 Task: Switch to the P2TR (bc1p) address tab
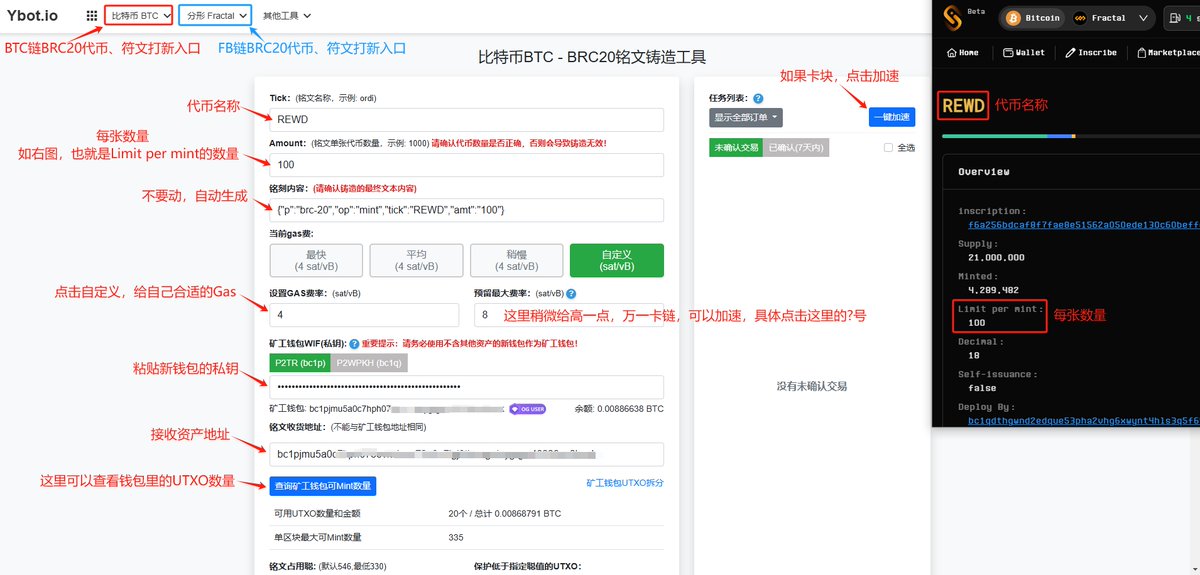[x=300, y=363]
